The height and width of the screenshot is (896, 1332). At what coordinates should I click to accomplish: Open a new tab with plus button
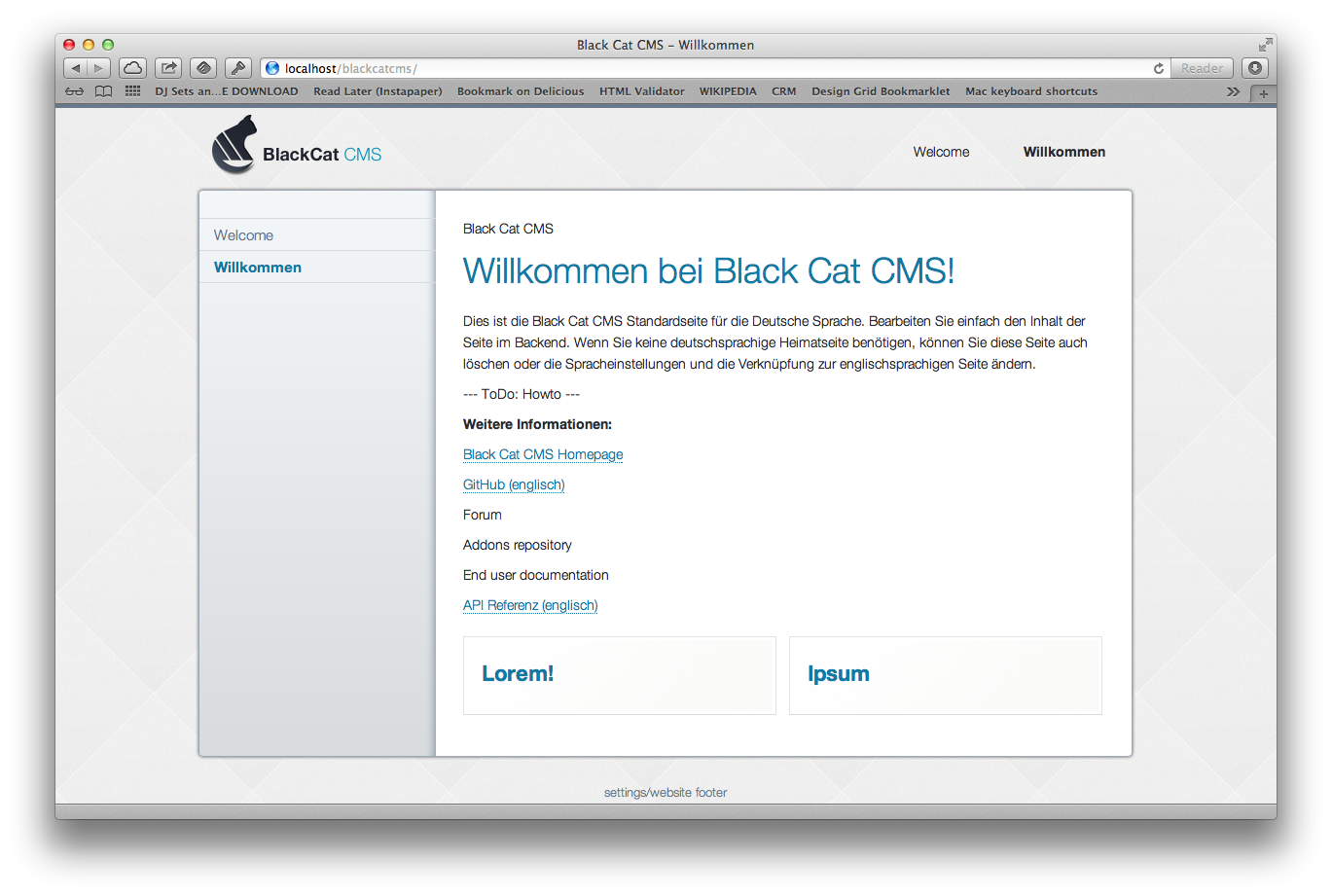click(1264, 93)
